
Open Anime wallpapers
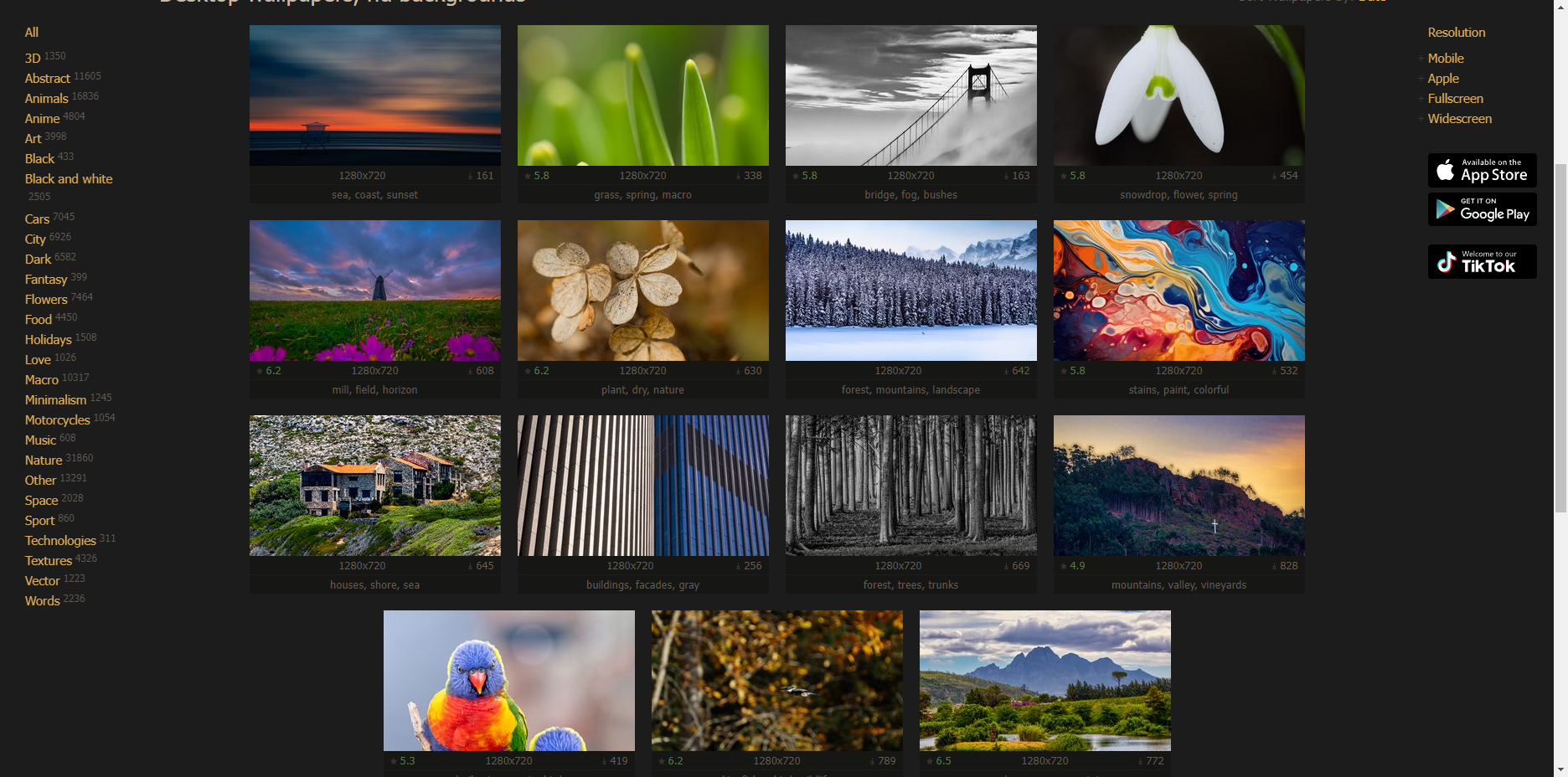pos(43,119)
